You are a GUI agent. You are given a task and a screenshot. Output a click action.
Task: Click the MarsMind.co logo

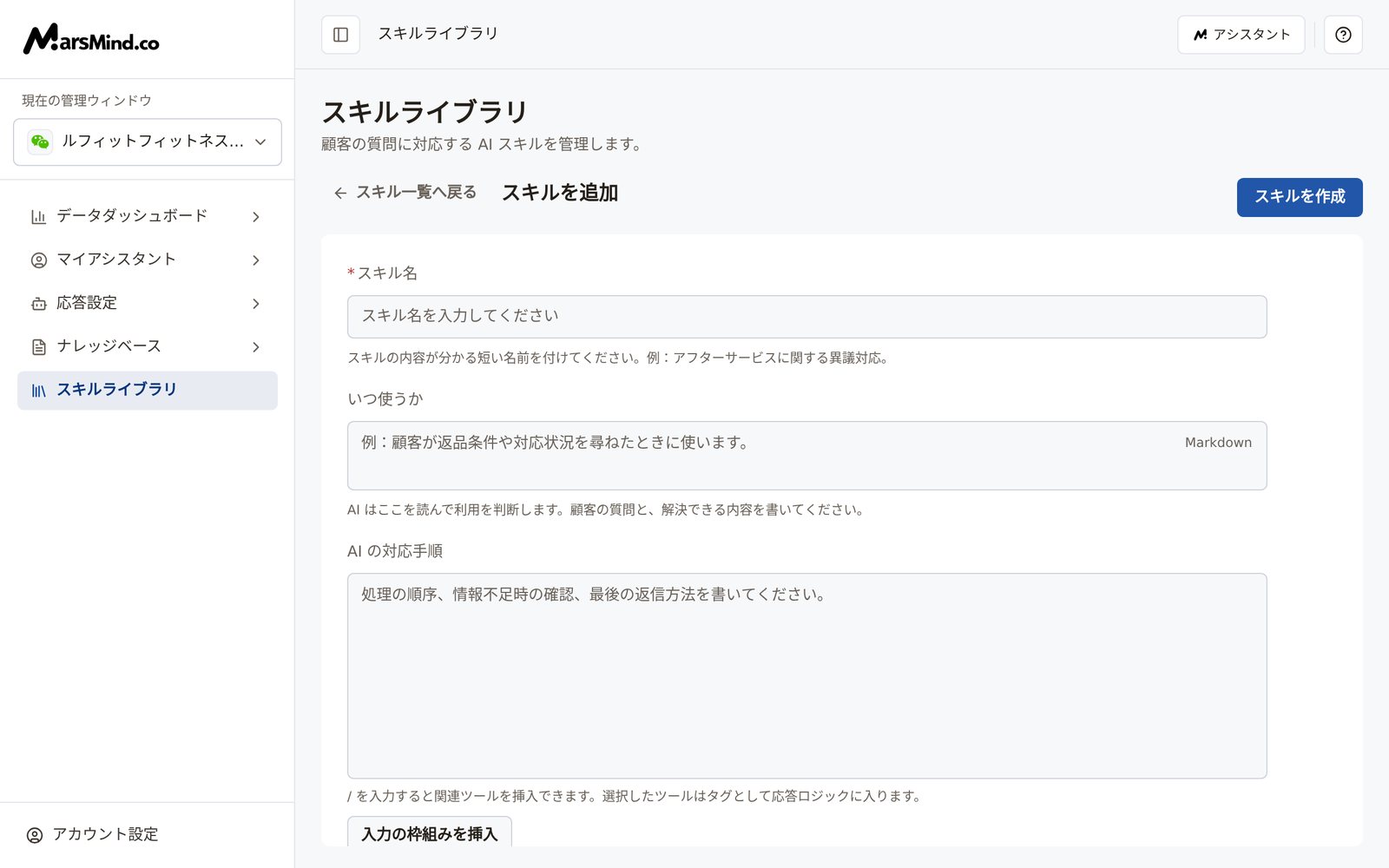click(91, 39)
